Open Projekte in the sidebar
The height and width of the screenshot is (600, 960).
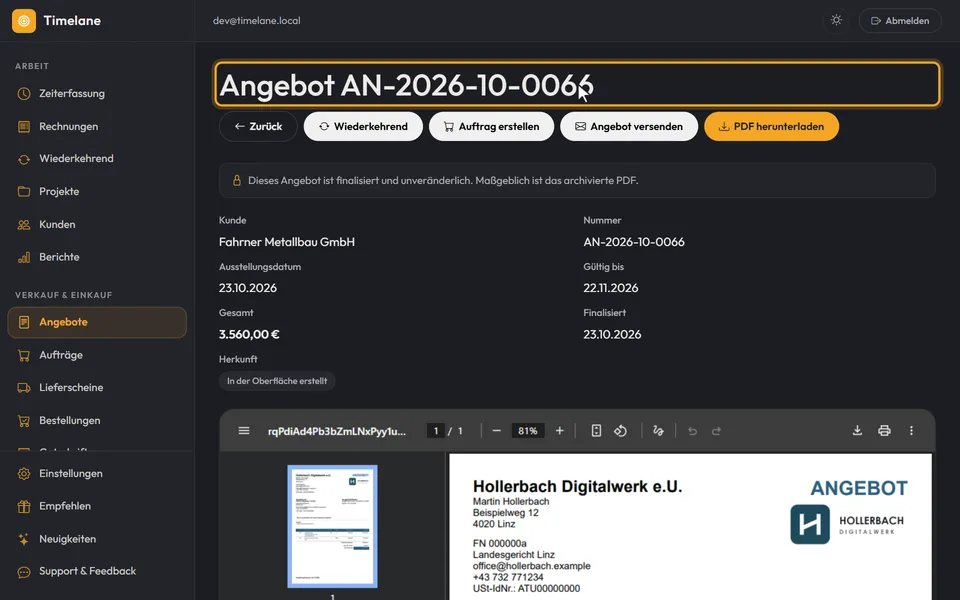tap(97, 192)
